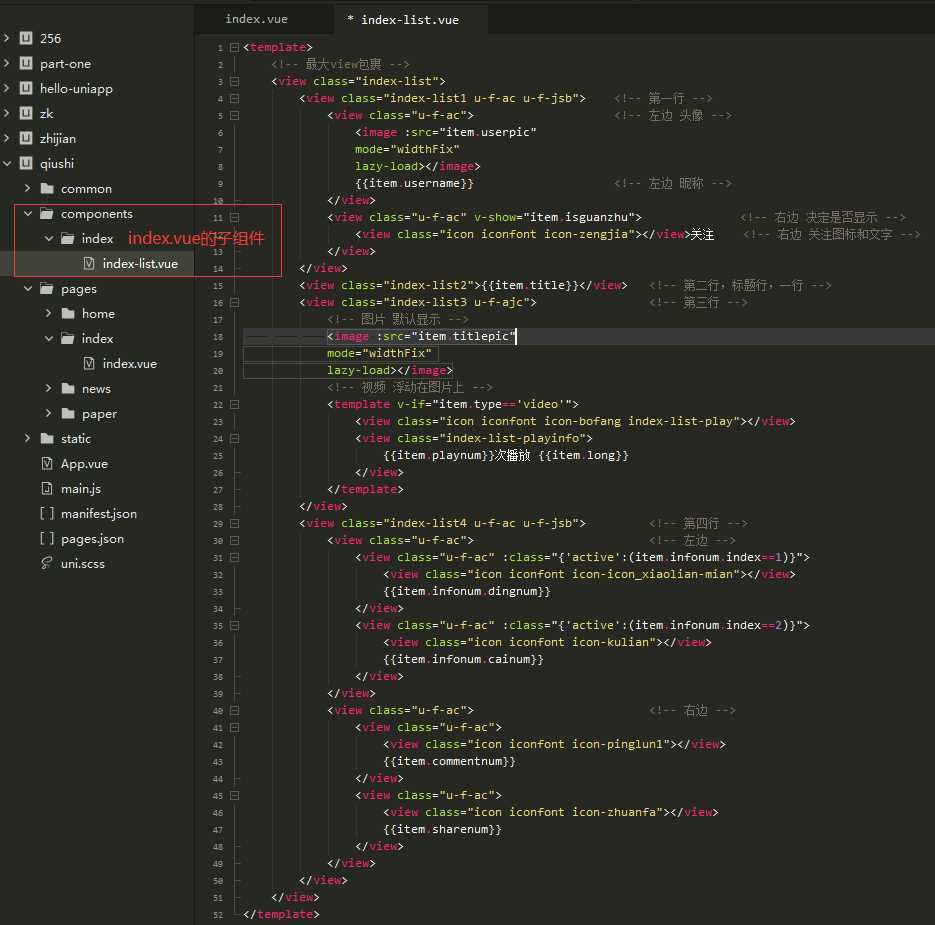Fold the index-list4 view at line 29

coord(234,523)
